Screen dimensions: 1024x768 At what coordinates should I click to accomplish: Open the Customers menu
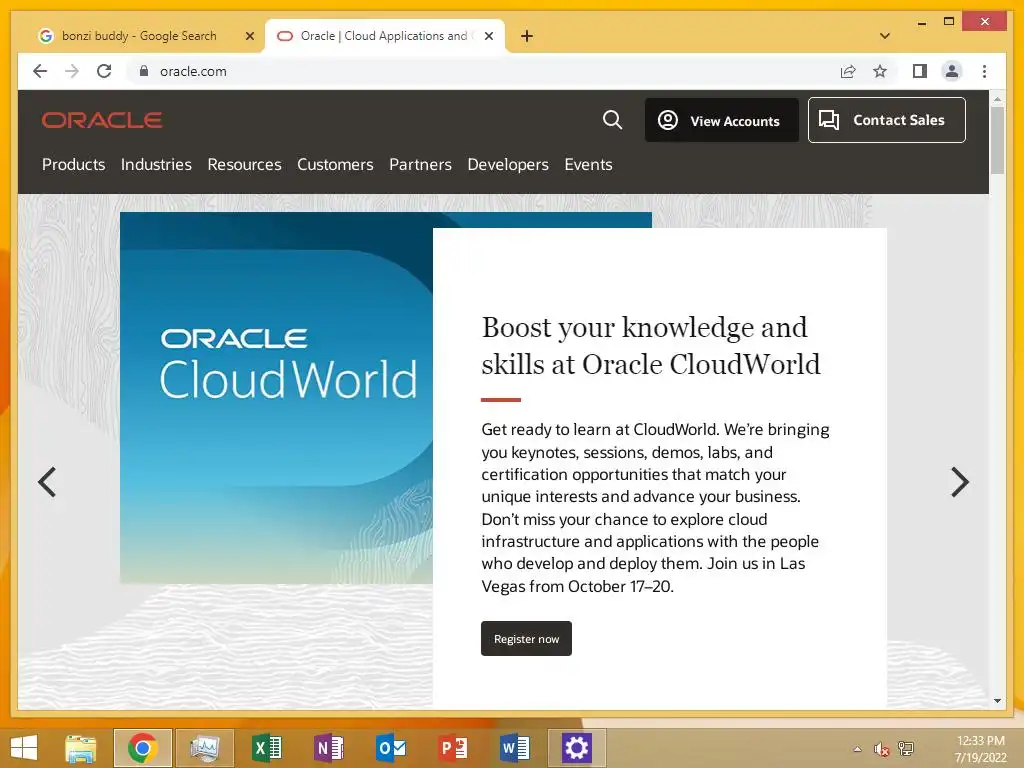click(335, 165)
